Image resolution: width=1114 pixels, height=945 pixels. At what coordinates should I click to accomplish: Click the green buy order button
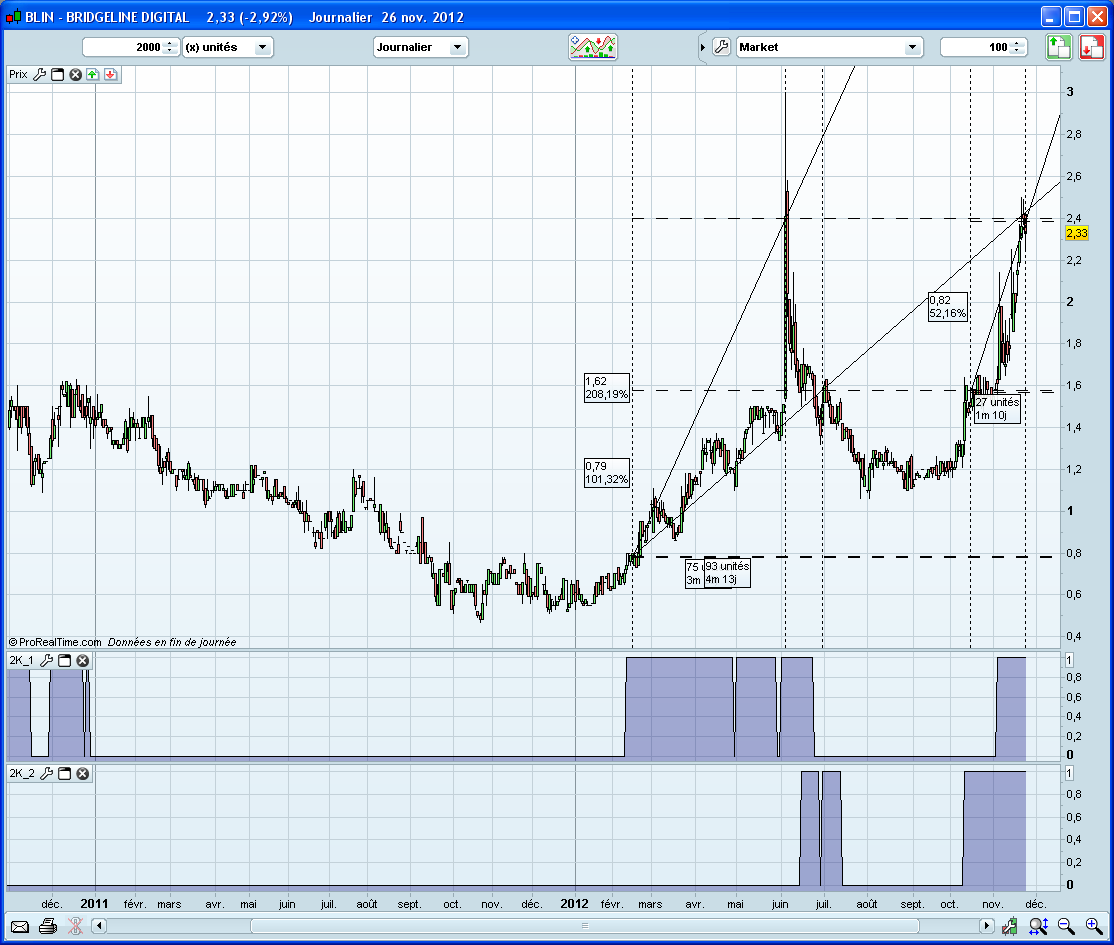point(1059,47)
